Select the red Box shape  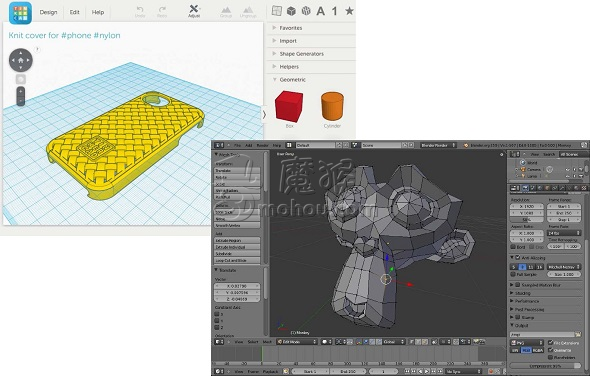[289, 106]
